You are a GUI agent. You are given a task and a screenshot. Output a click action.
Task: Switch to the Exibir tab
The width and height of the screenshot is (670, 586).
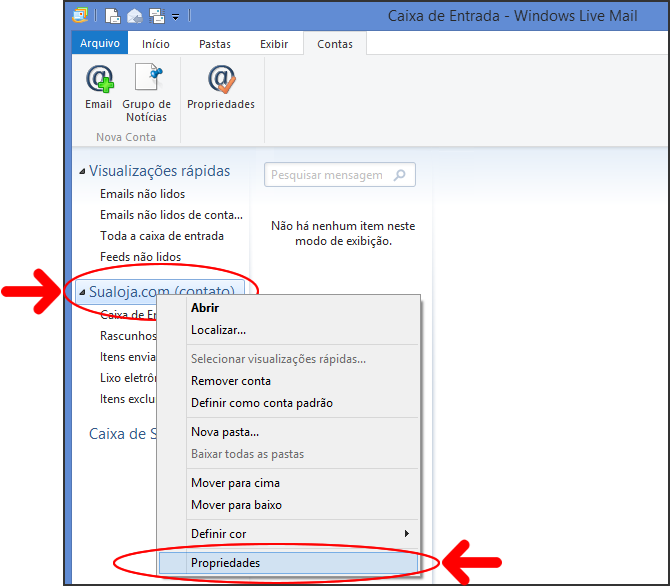tap(274, 44)
